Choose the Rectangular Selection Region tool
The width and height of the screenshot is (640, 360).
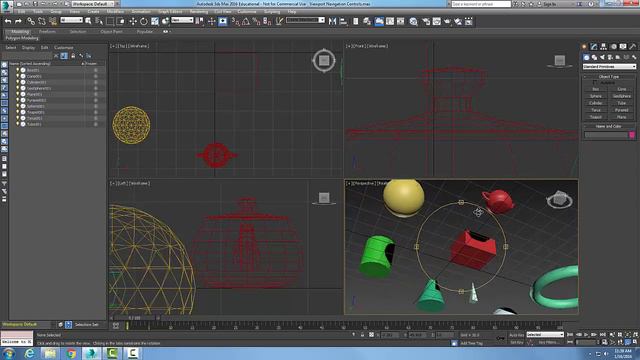tap(110, 21)
